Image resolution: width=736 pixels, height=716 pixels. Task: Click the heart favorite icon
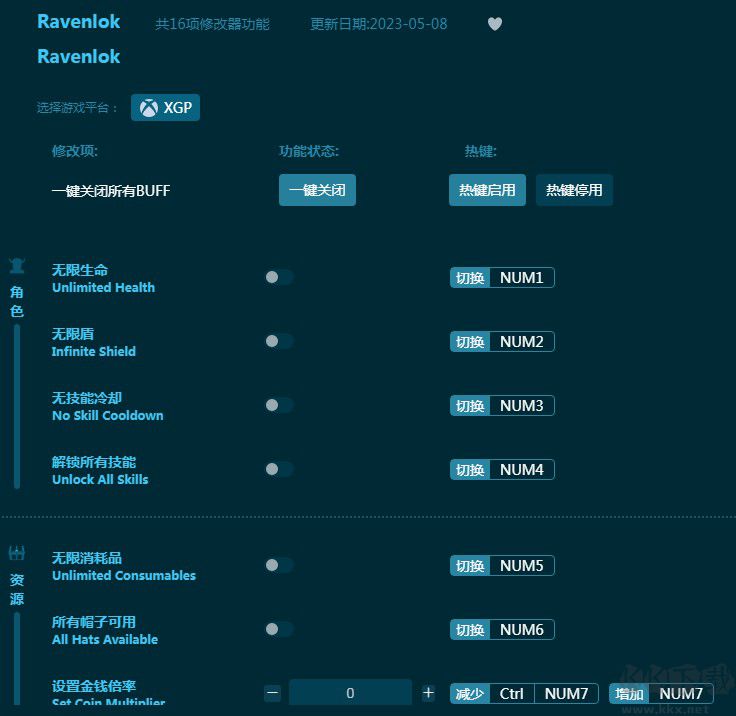(x=495, y=23)
